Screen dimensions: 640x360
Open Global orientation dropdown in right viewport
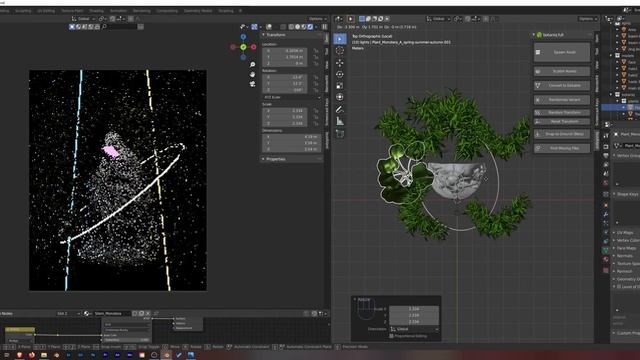click(x=438, y=19)
